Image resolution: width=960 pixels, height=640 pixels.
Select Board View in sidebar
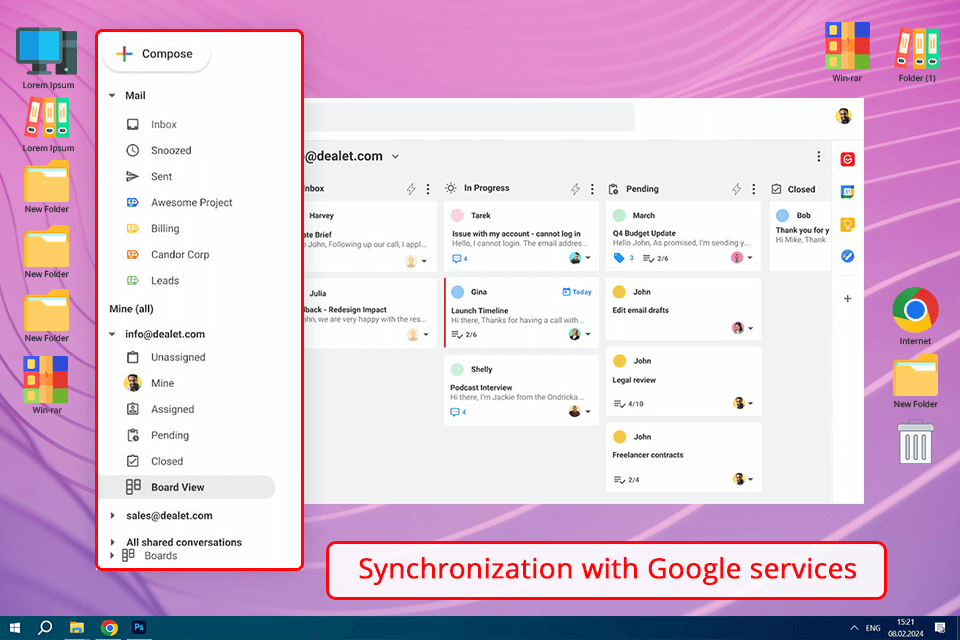click(187, 487)
